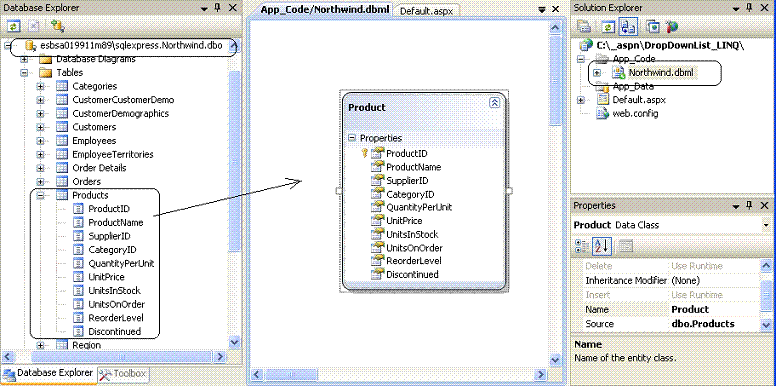Click the Employees table icon

tap(62, 141)
